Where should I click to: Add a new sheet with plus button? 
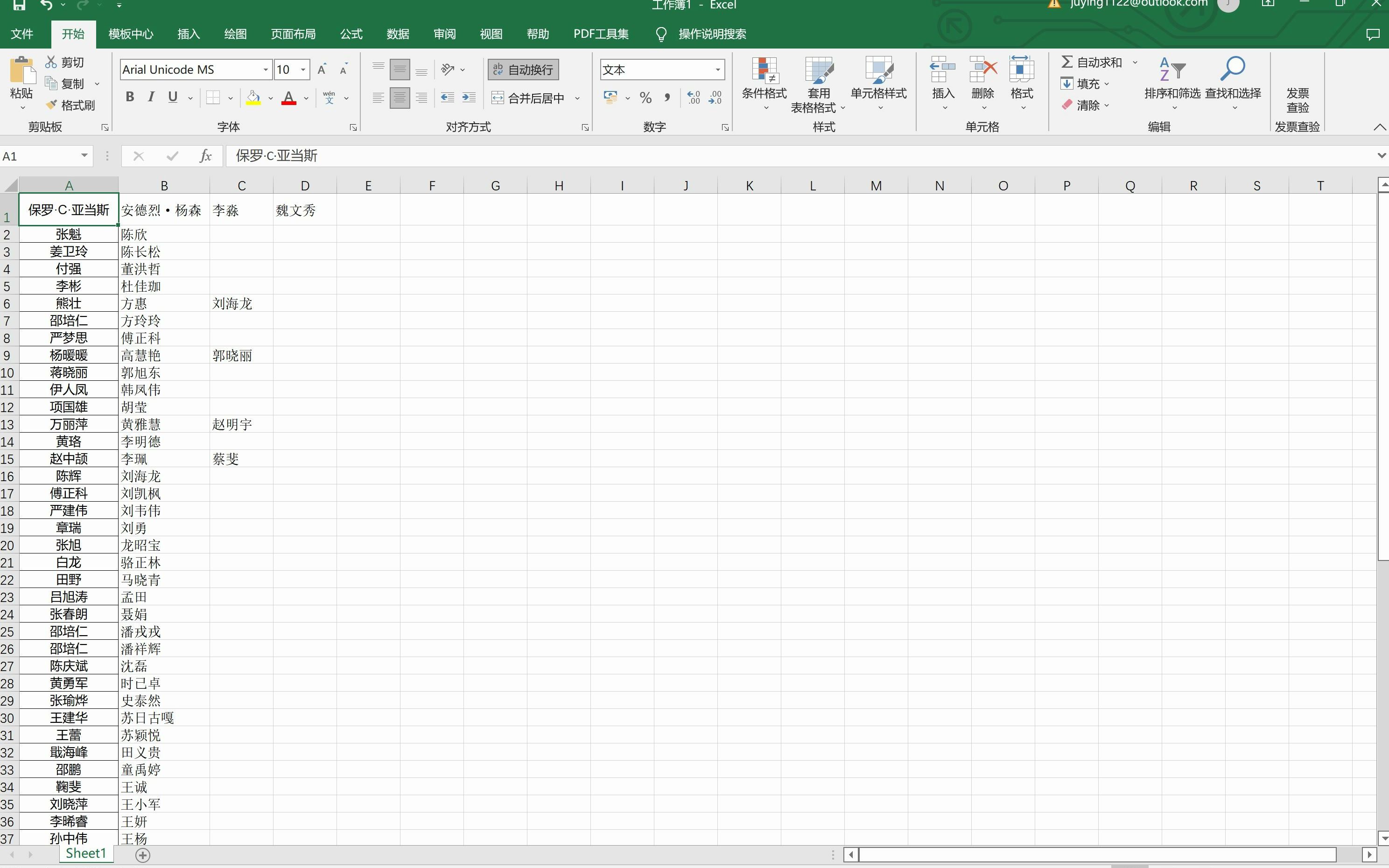coord(143,855)
